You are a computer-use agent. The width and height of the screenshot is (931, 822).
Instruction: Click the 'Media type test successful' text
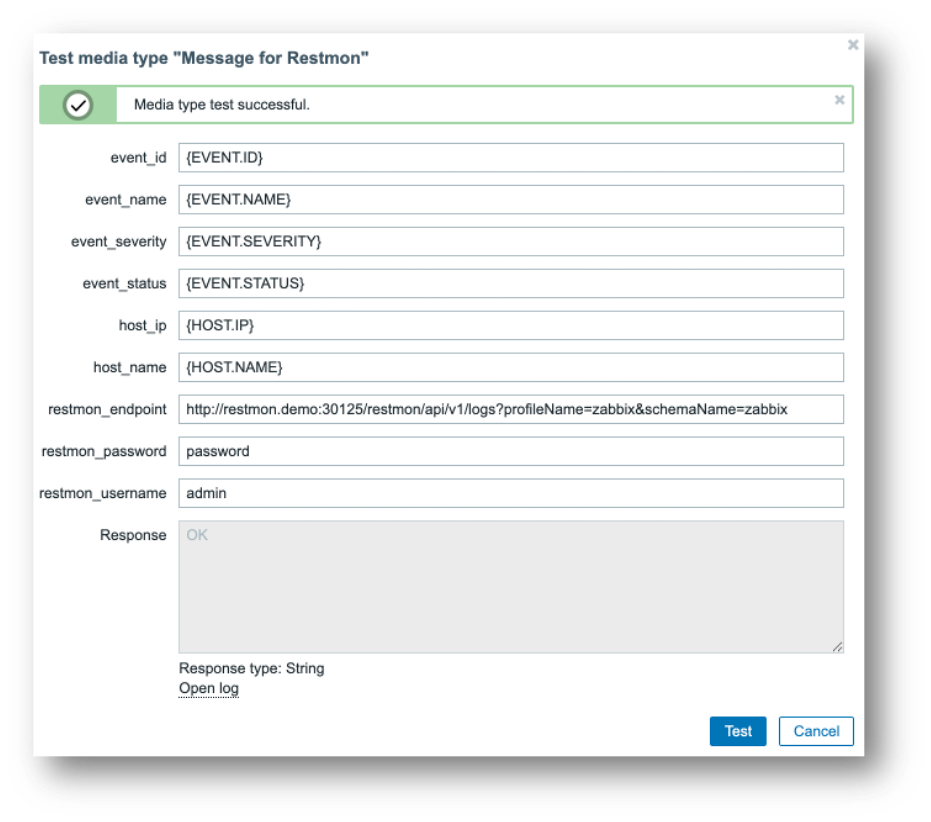(222, 105)
